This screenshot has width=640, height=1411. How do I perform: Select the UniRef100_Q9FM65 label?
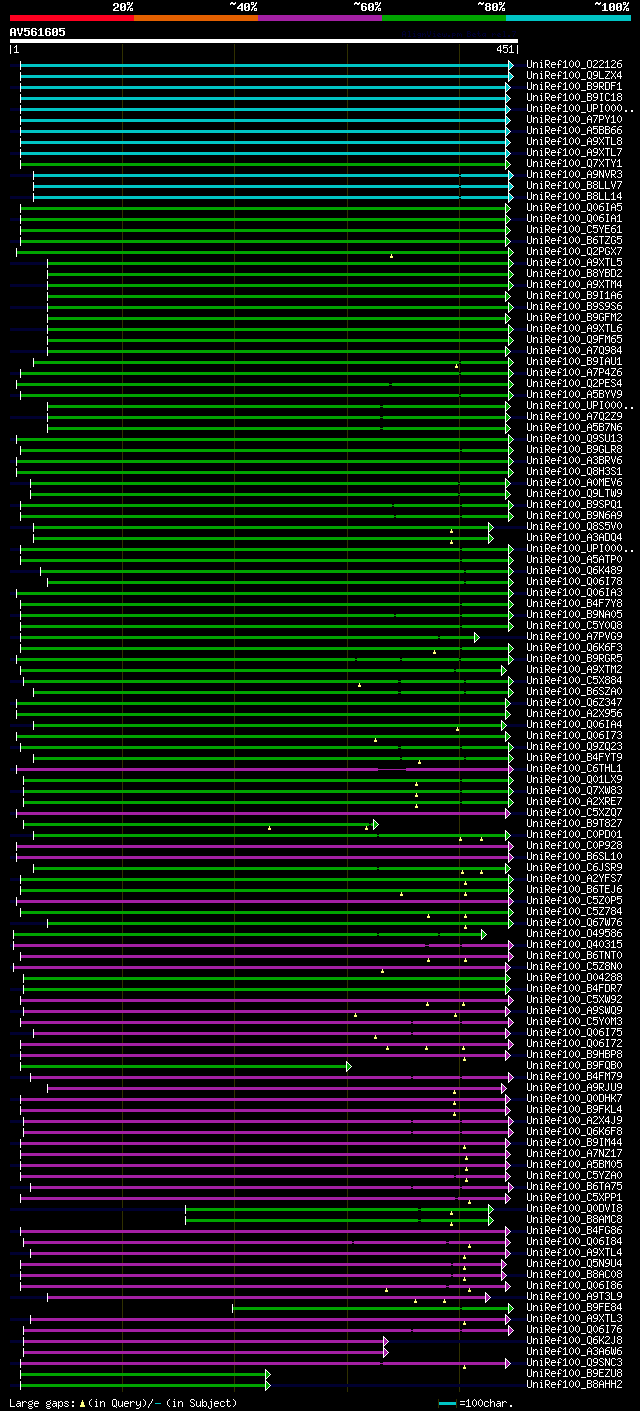coord(574,339)
